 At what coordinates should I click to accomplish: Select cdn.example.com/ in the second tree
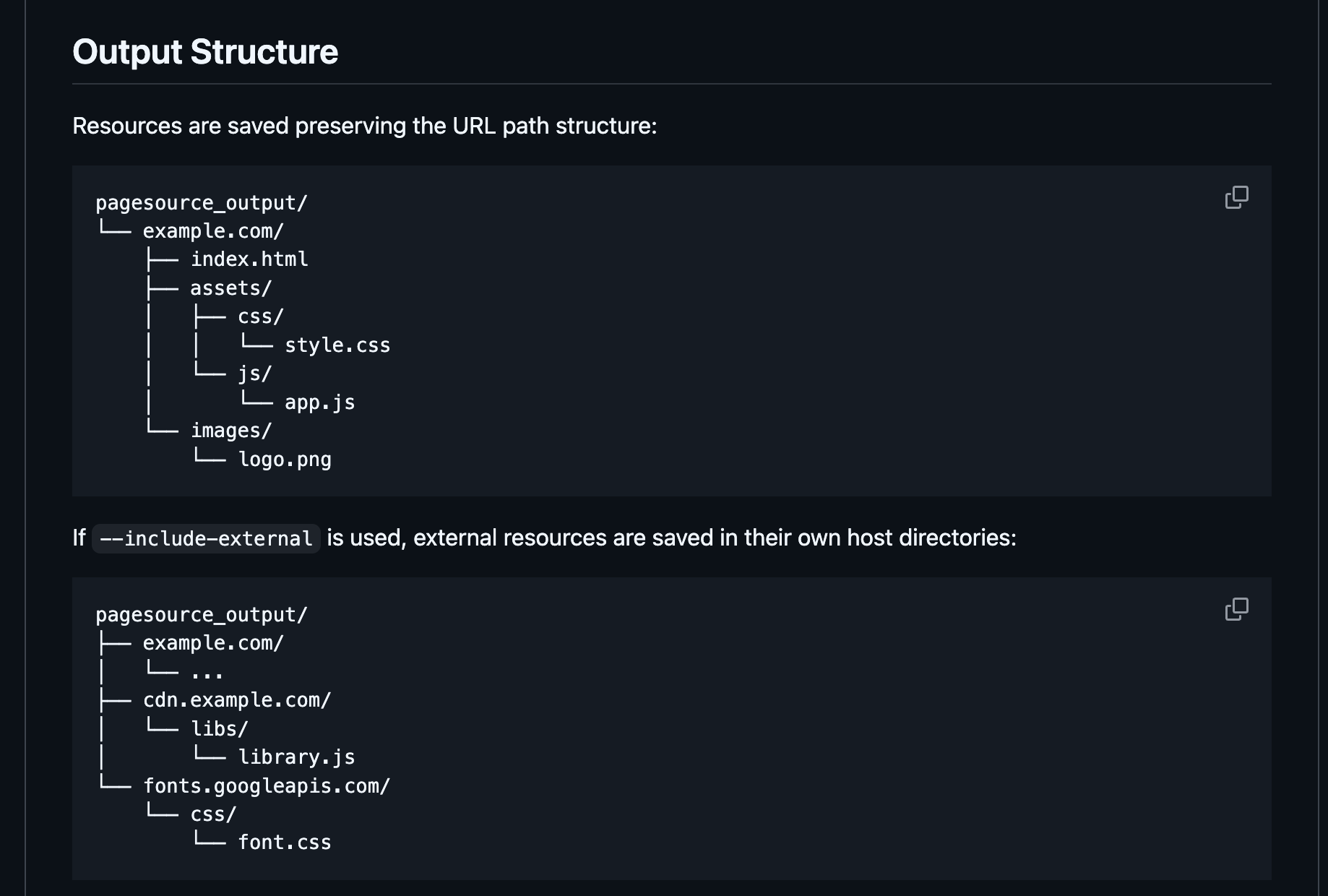(x=236, y=699)
